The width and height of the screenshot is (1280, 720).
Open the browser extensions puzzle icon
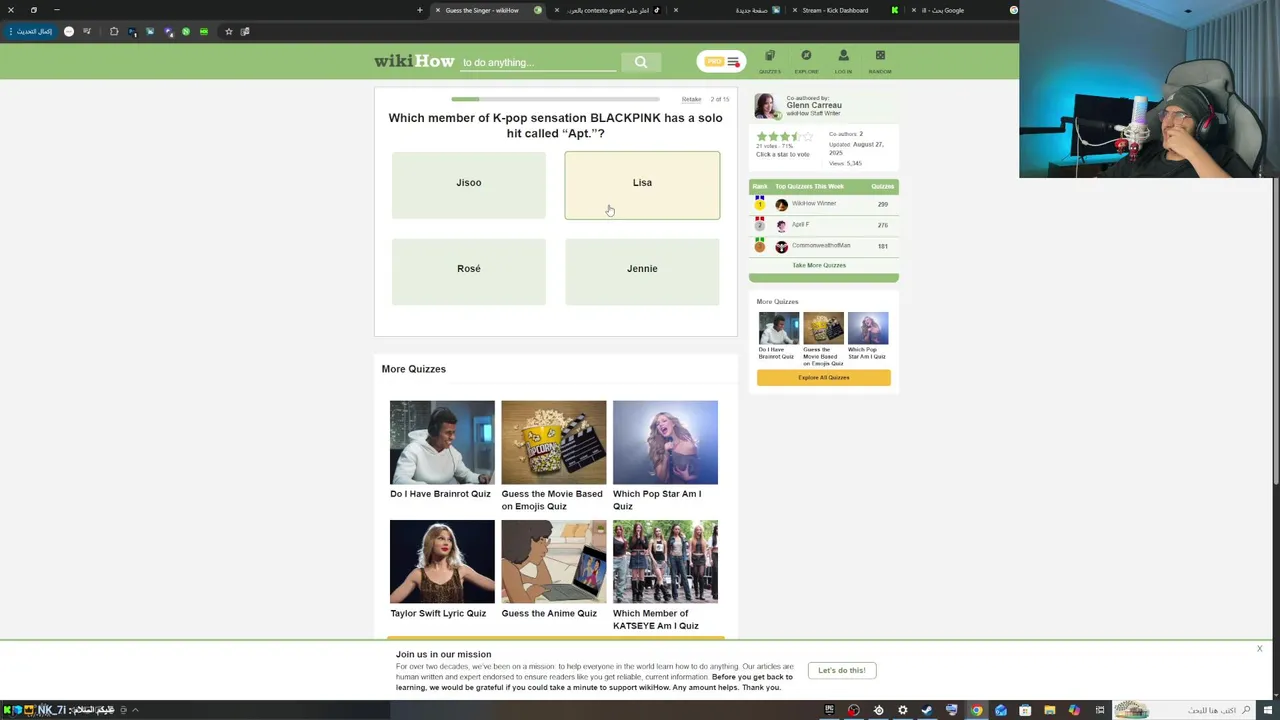tap(114, 31)
